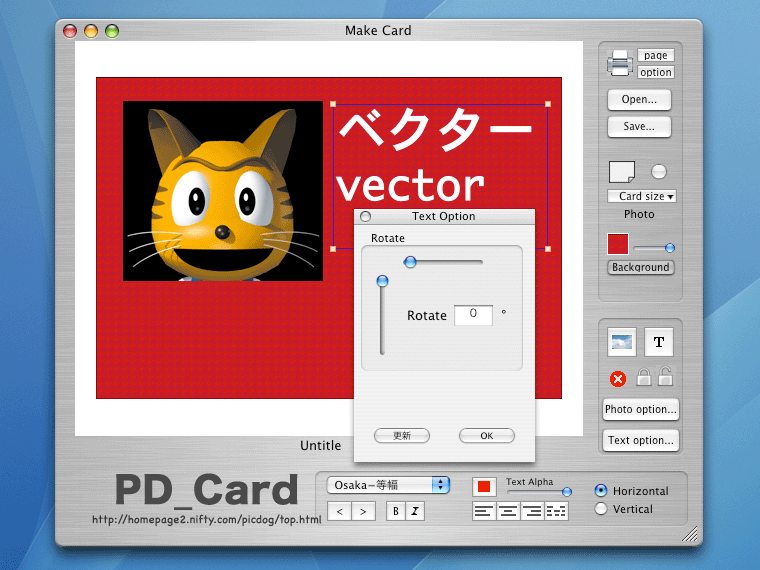Click the top-left text box handle
Viewport: 760px width, 570px height.
[x=333, y=104]
